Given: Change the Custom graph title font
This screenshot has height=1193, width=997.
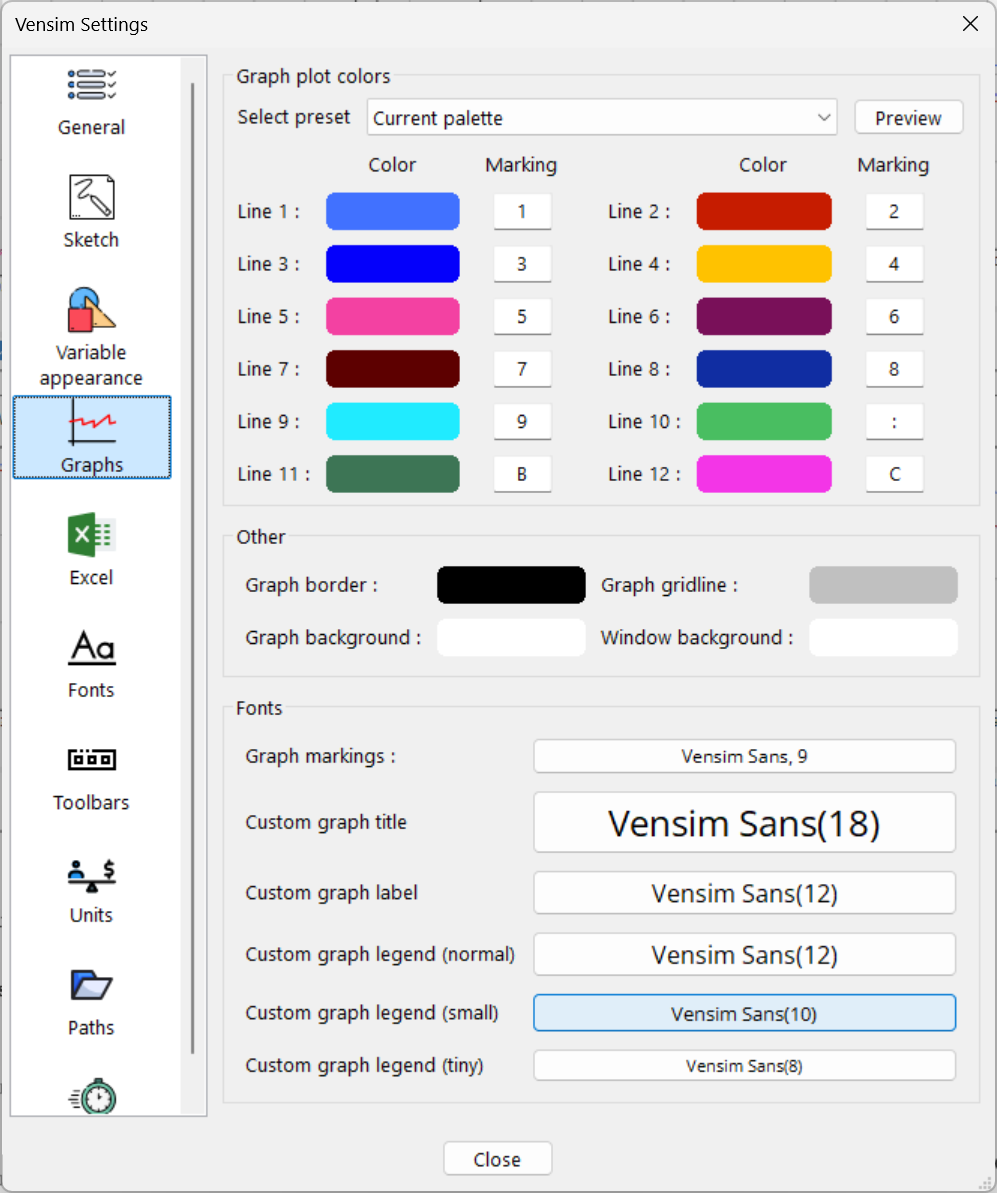Looking at the screenshot, I should [744, 823].
